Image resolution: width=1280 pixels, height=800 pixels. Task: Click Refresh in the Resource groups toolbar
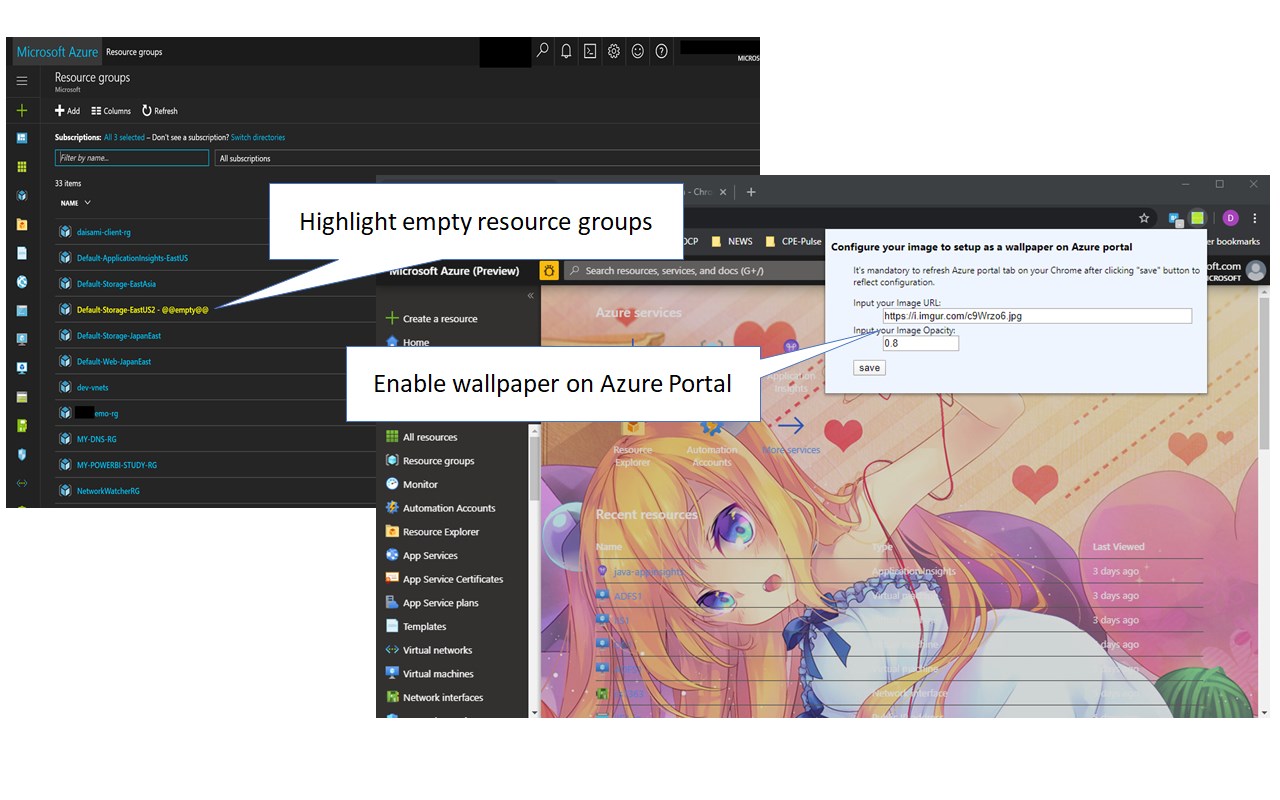tap(160, 111)
